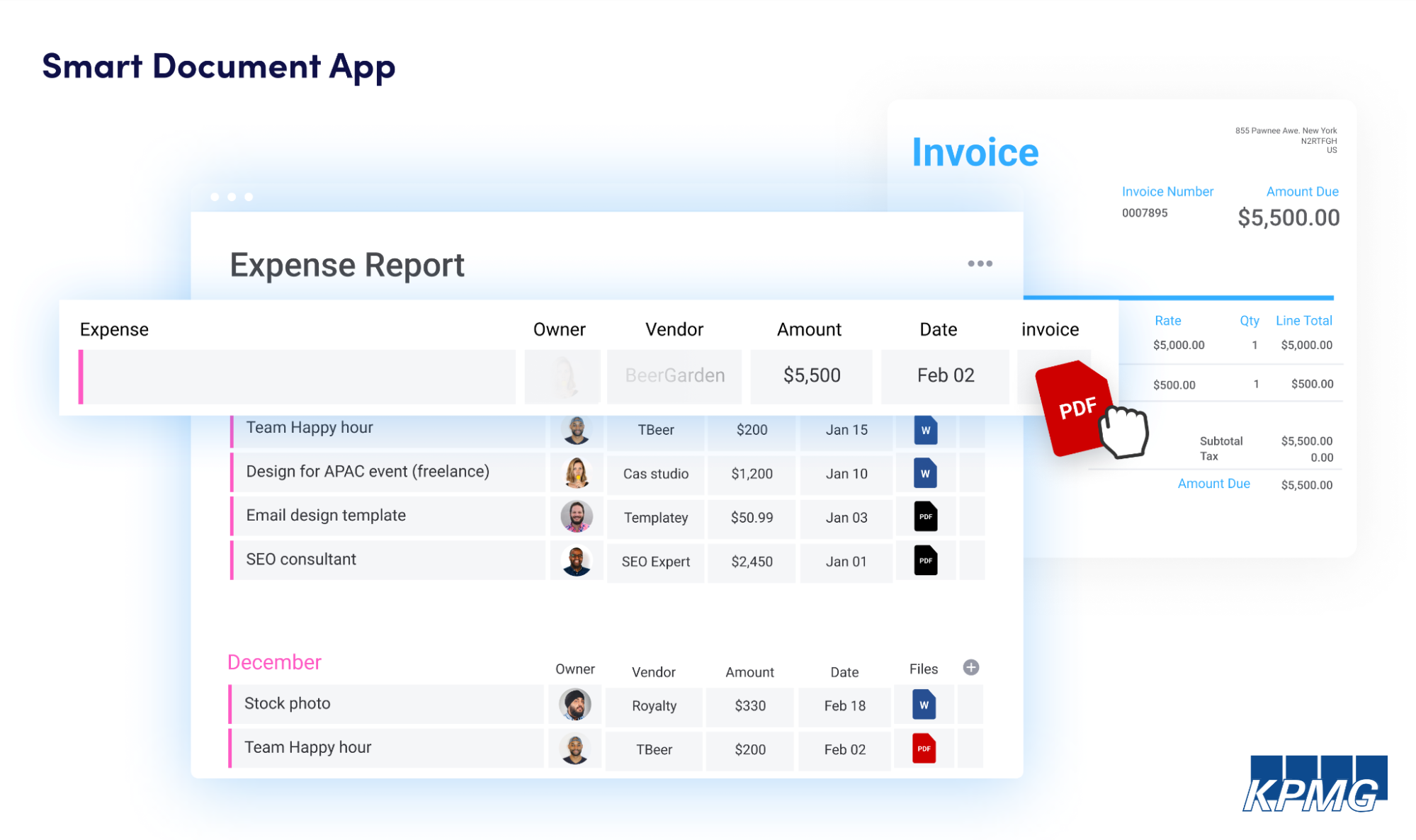The width and height of the screenshot is (1416, 840).
Task: Click Stock photo owner avatar
Action: 574,705
